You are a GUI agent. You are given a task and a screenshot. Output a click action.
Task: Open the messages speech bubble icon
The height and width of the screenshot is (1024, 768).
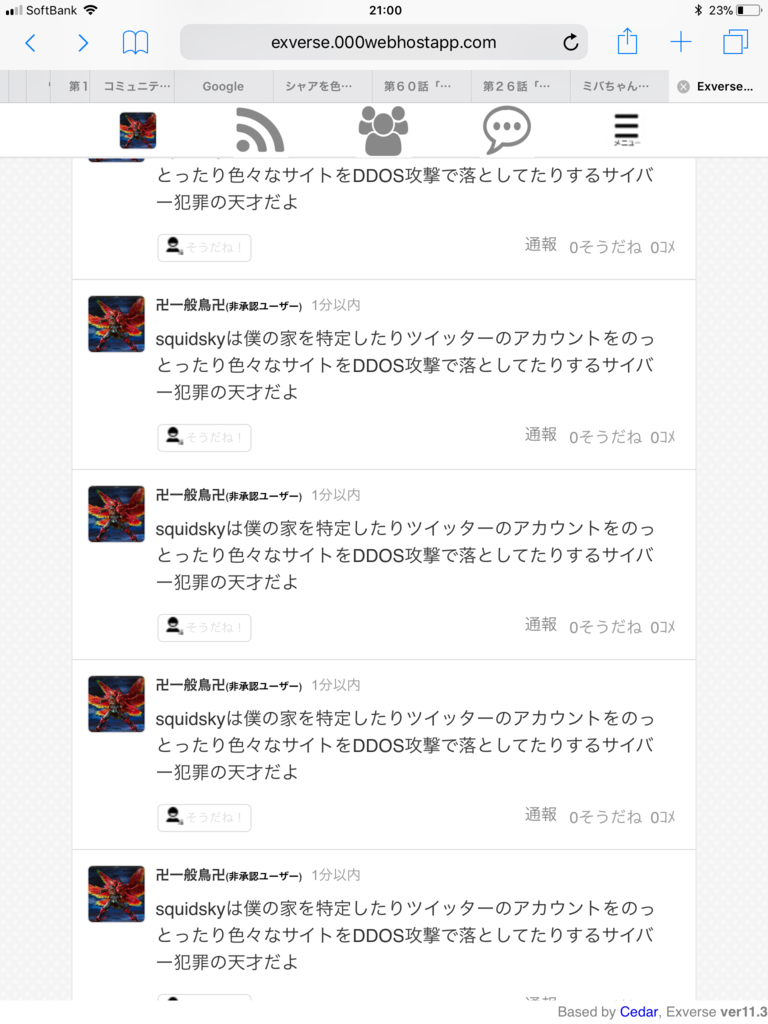[x=507, y=130]
